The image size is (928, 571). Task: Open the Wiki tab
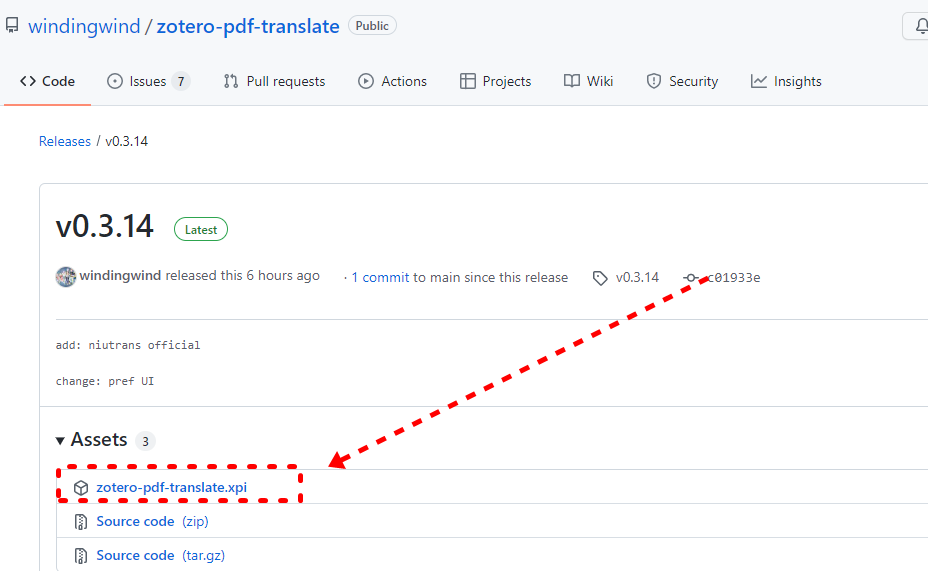pyautogui.click(x=588, y=81)
